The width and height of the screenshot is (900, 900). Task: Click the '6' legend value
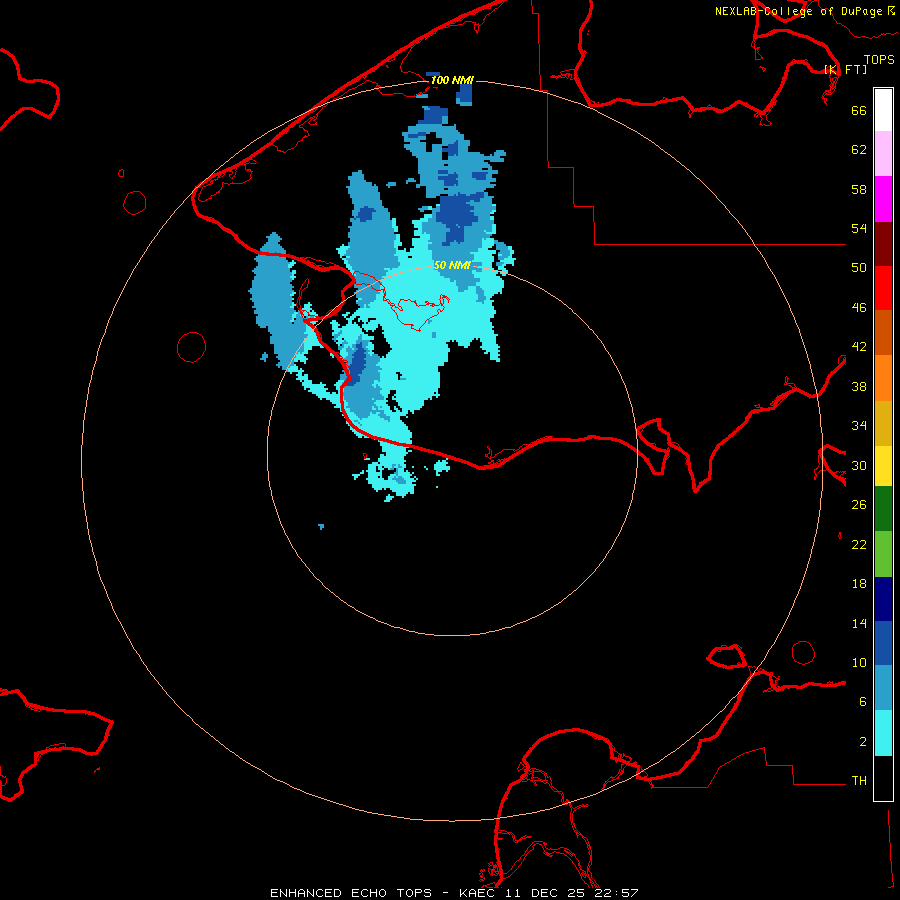863,702
